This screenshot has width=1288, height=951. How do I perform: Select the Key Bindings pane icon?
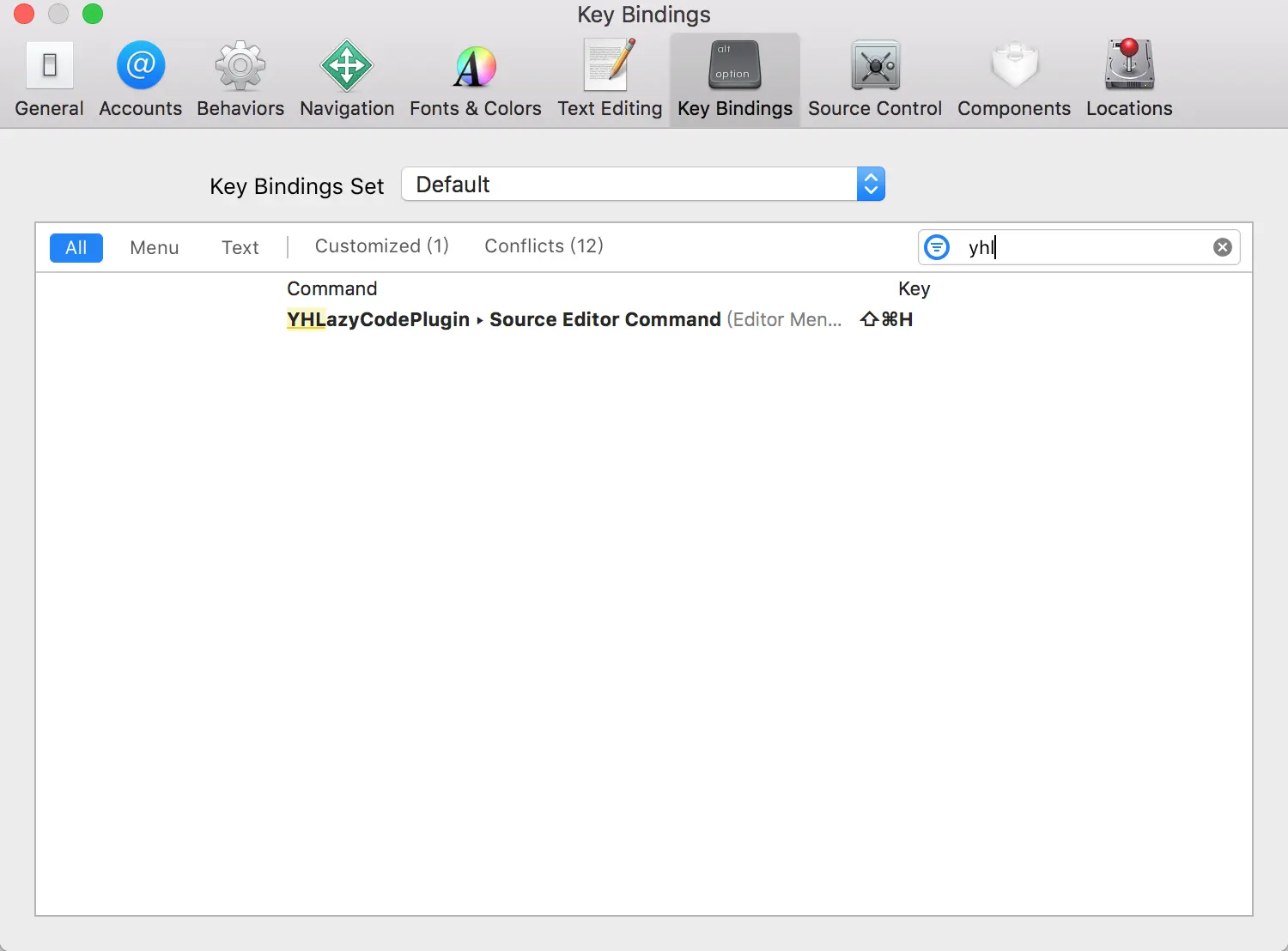click(x=735, y=79)
